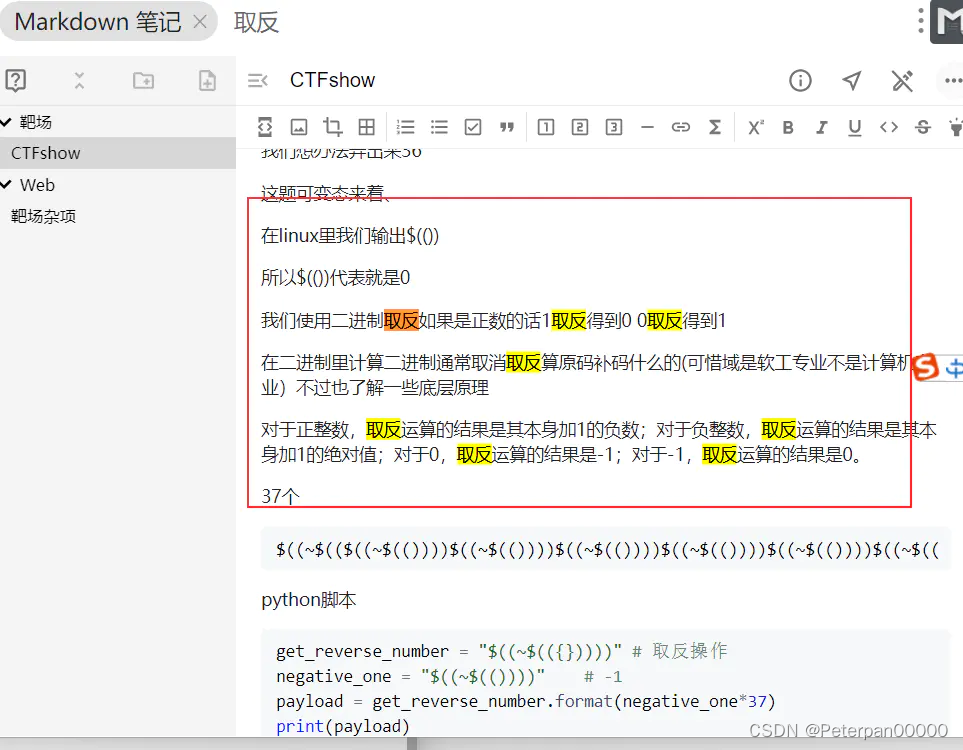Click the line "所以$(())代表就是0"
This screenshot has height=750, width=963.
(x=335, y=278)
